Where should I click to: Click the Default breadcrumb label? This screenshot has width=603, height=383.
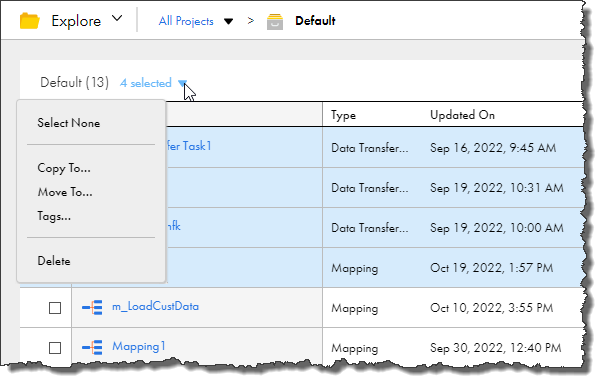click(x=315, y=21)
